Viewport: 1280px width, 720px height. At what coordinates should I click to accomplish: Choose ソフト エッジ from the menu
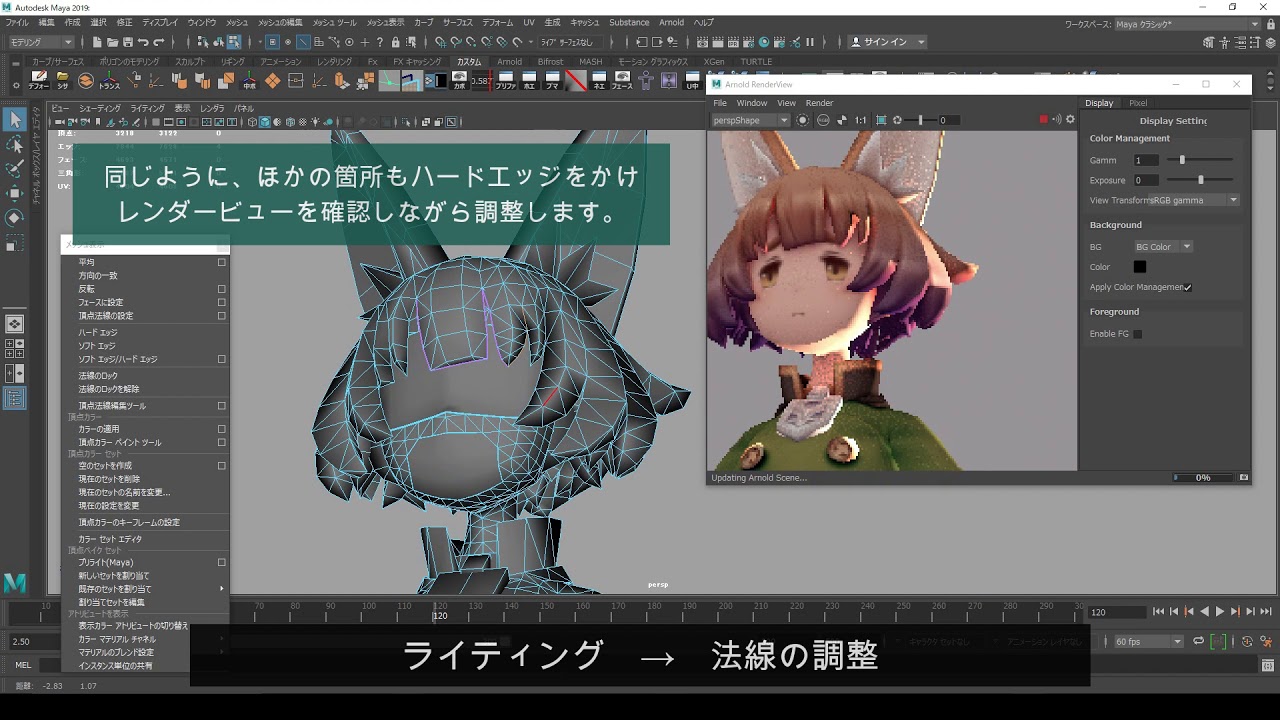pos(97,346)
